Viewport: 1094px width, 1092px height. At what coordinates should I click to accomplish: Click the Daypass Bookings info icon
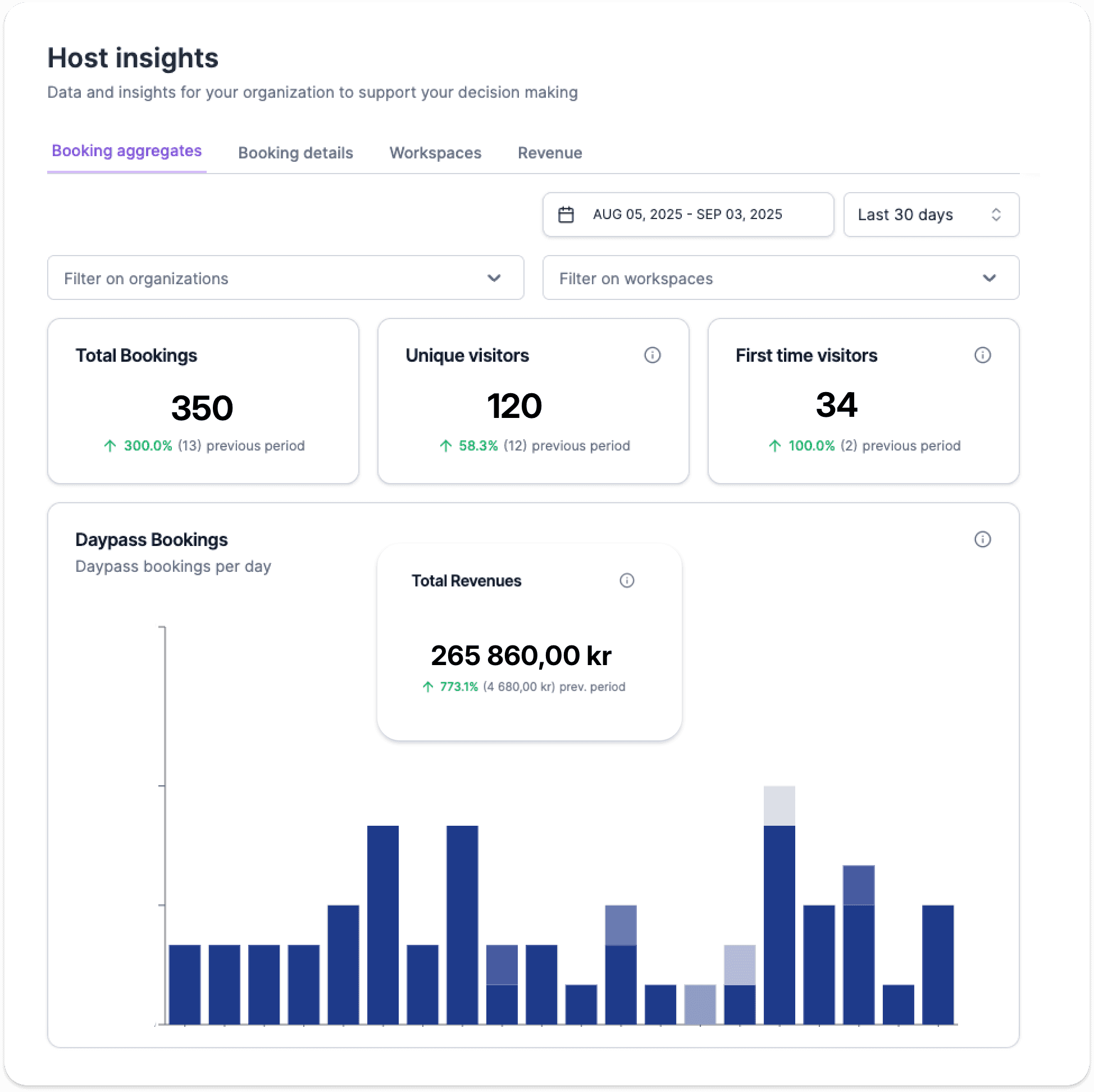click(982, 539)
